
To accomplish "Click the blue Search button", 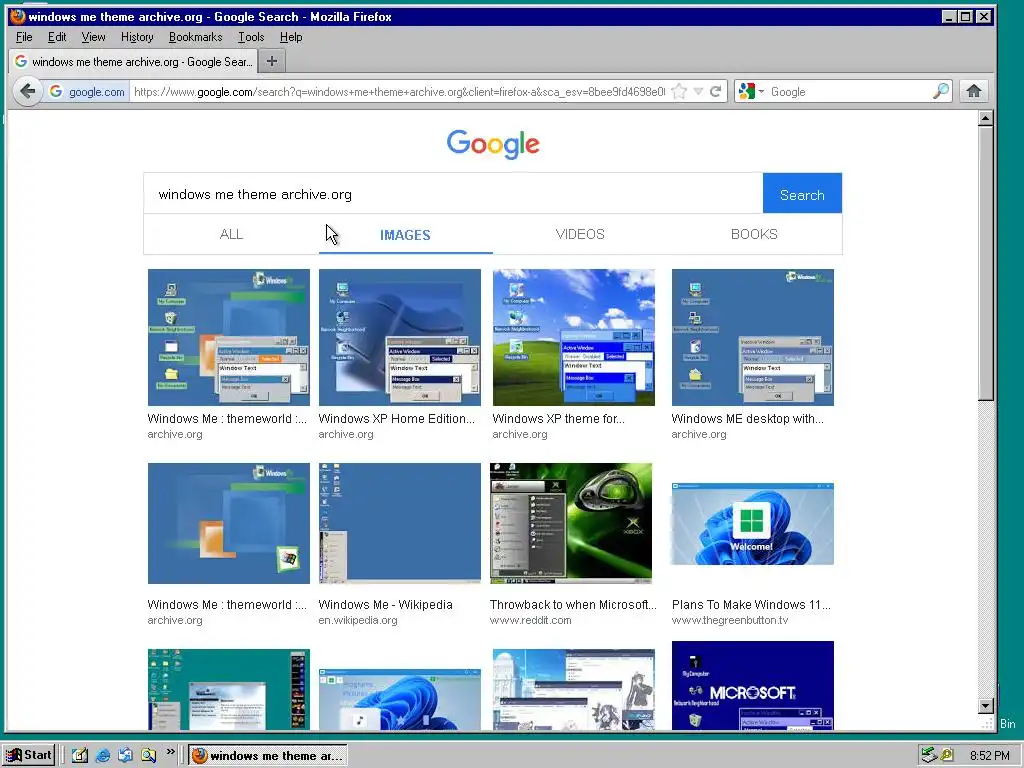I will (802, 194).
